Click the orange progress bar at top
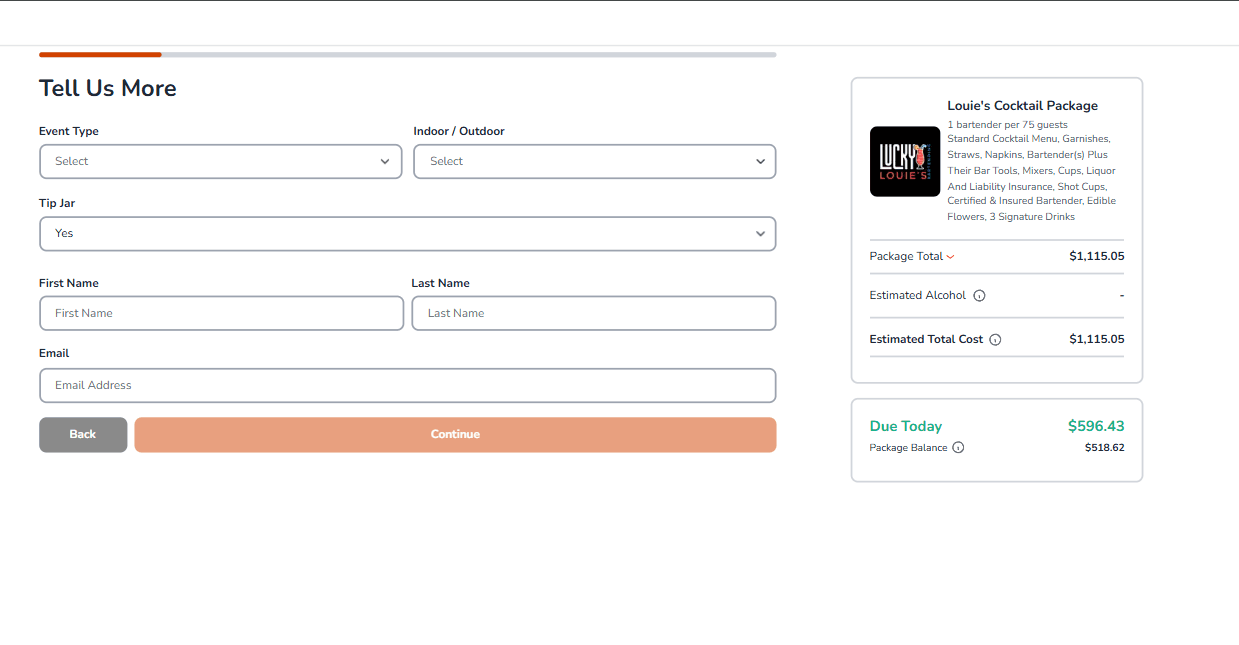1239x645 pixels. pos(100,54)
